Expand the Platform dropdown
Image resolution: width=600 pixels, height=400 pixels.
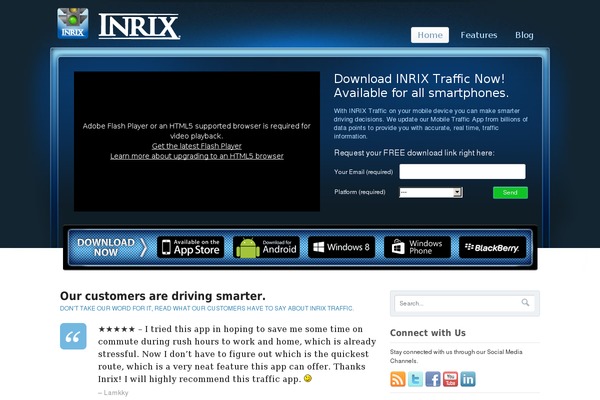click(x=431, y=192)
